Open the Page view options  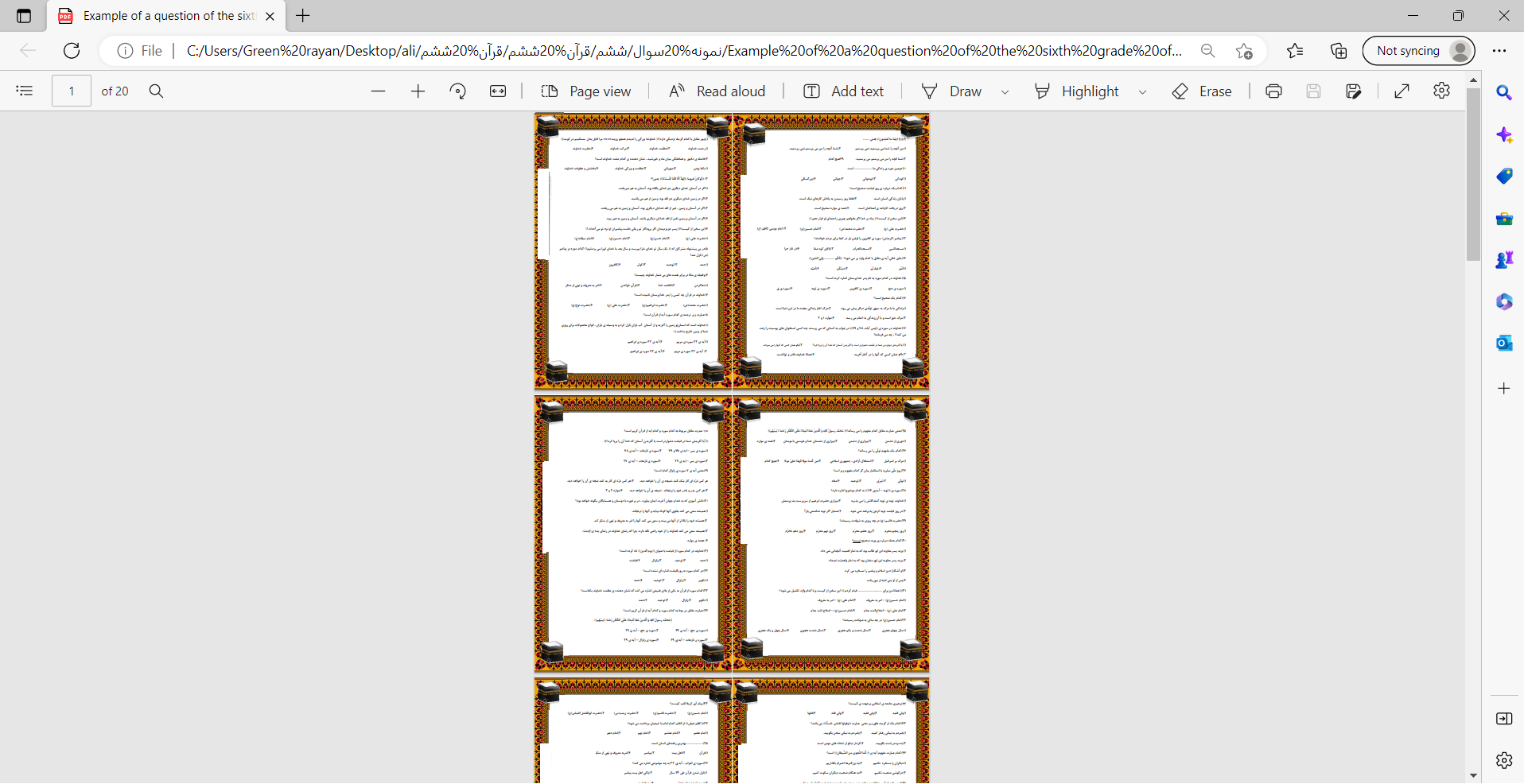(585, 91)
